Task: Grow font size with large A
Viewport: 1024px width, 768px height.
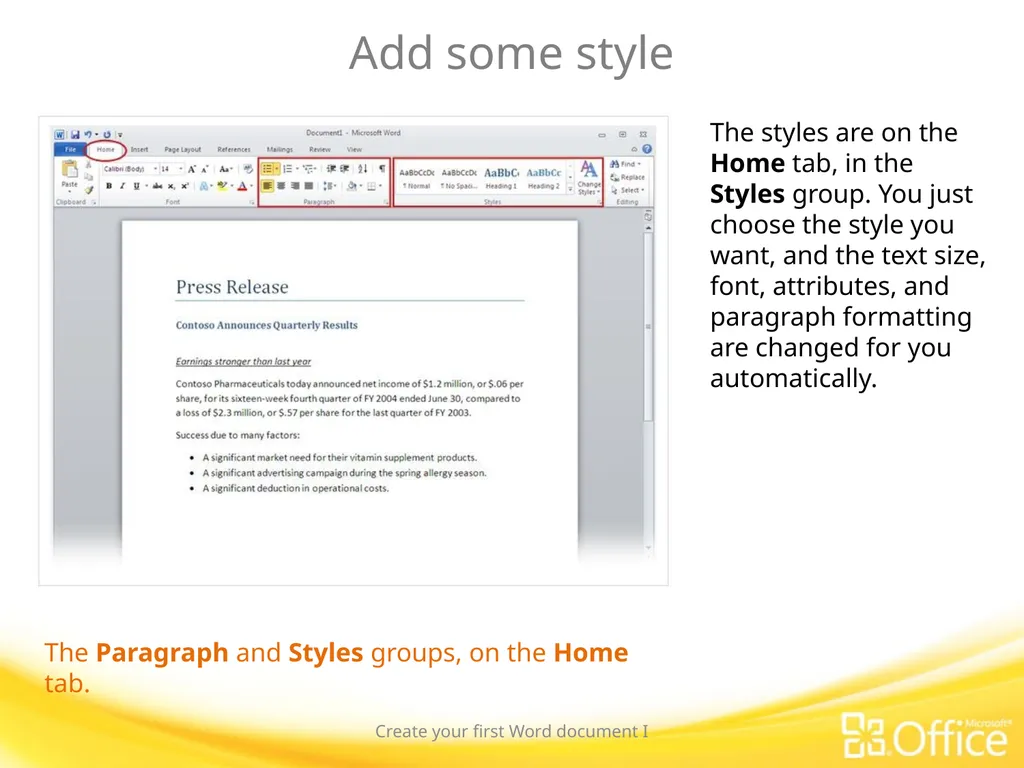Action: point(192,169)
